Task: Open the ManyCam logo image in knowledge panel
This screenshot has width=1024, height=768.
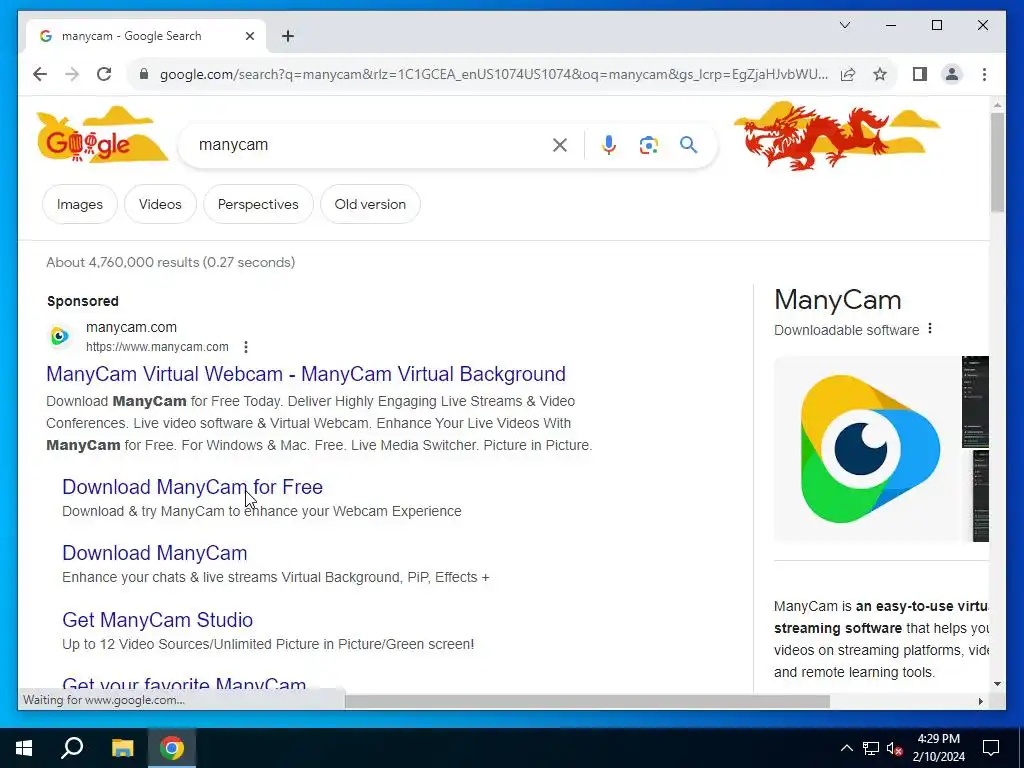Action: (x=867, y=449)
